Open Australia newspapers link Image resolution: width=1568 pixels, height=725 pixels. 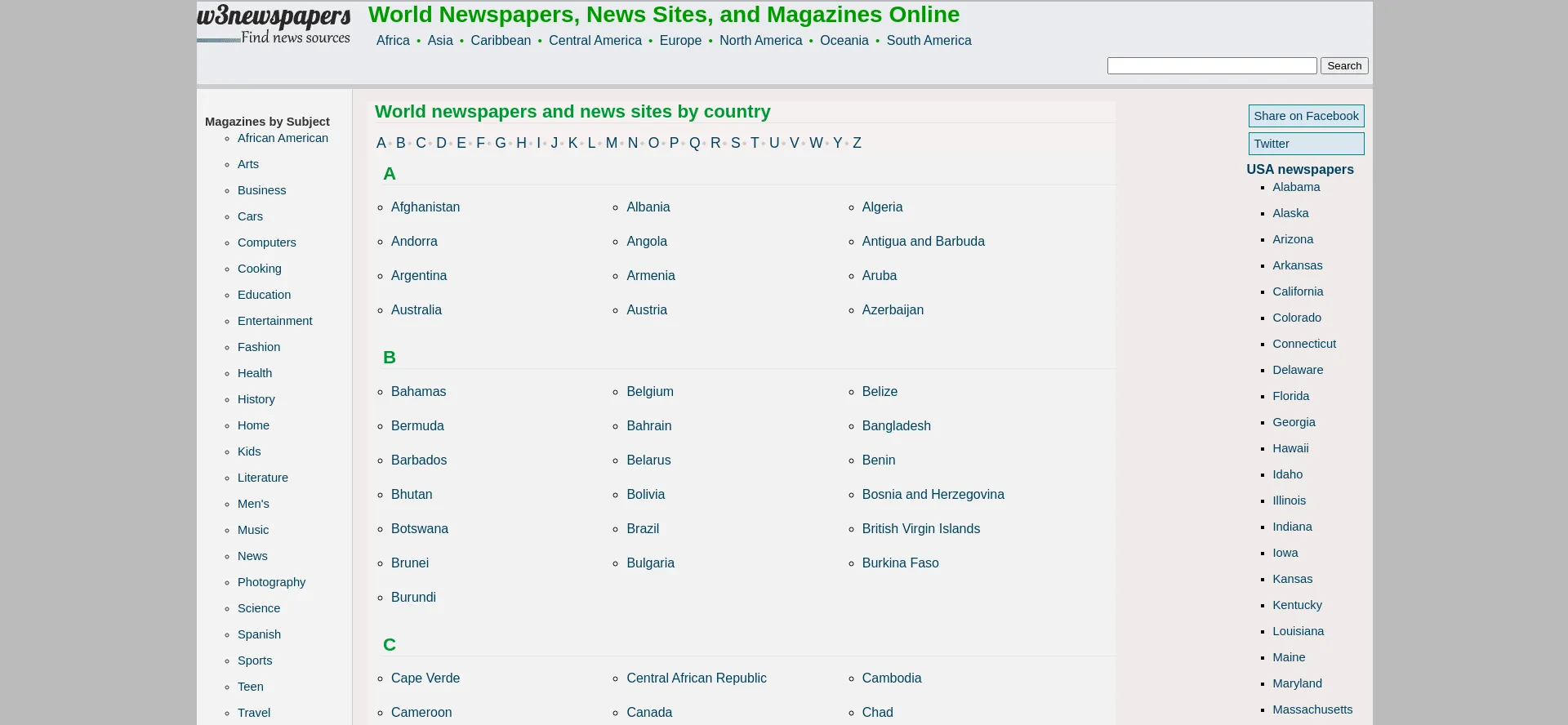pos(416,310)
